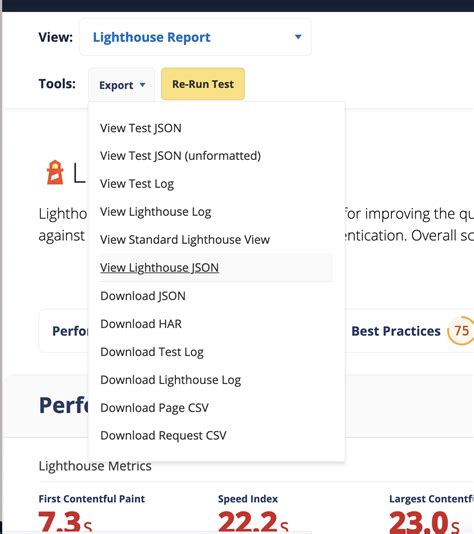Click View Lighthouse JSON link
The height and width of the screenshot is (534, 474).
159,268
